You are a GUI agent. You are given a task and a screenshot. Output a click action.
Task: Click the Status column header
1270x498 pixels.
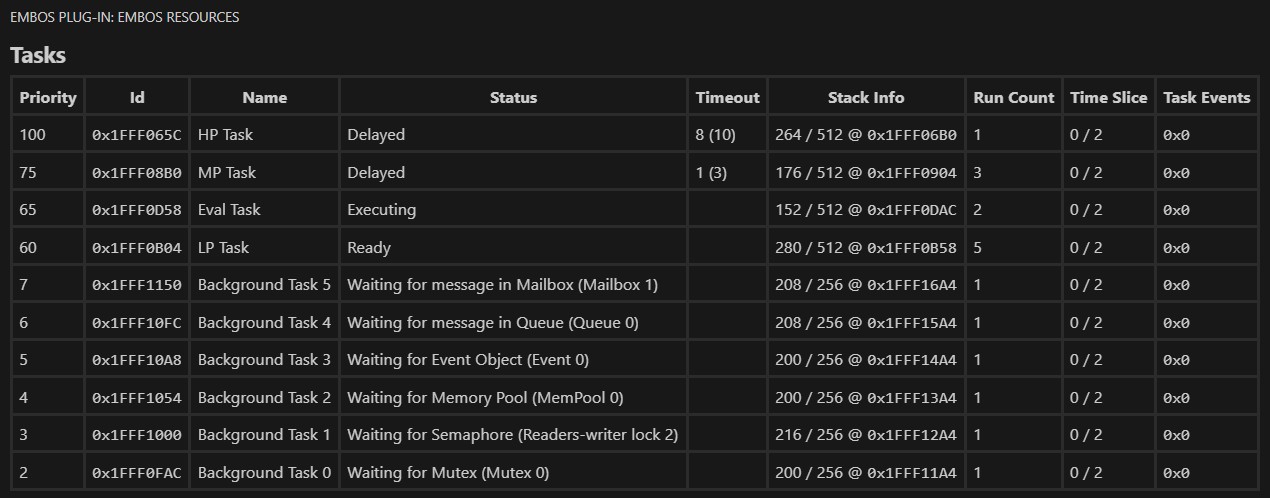pos(513,97)
